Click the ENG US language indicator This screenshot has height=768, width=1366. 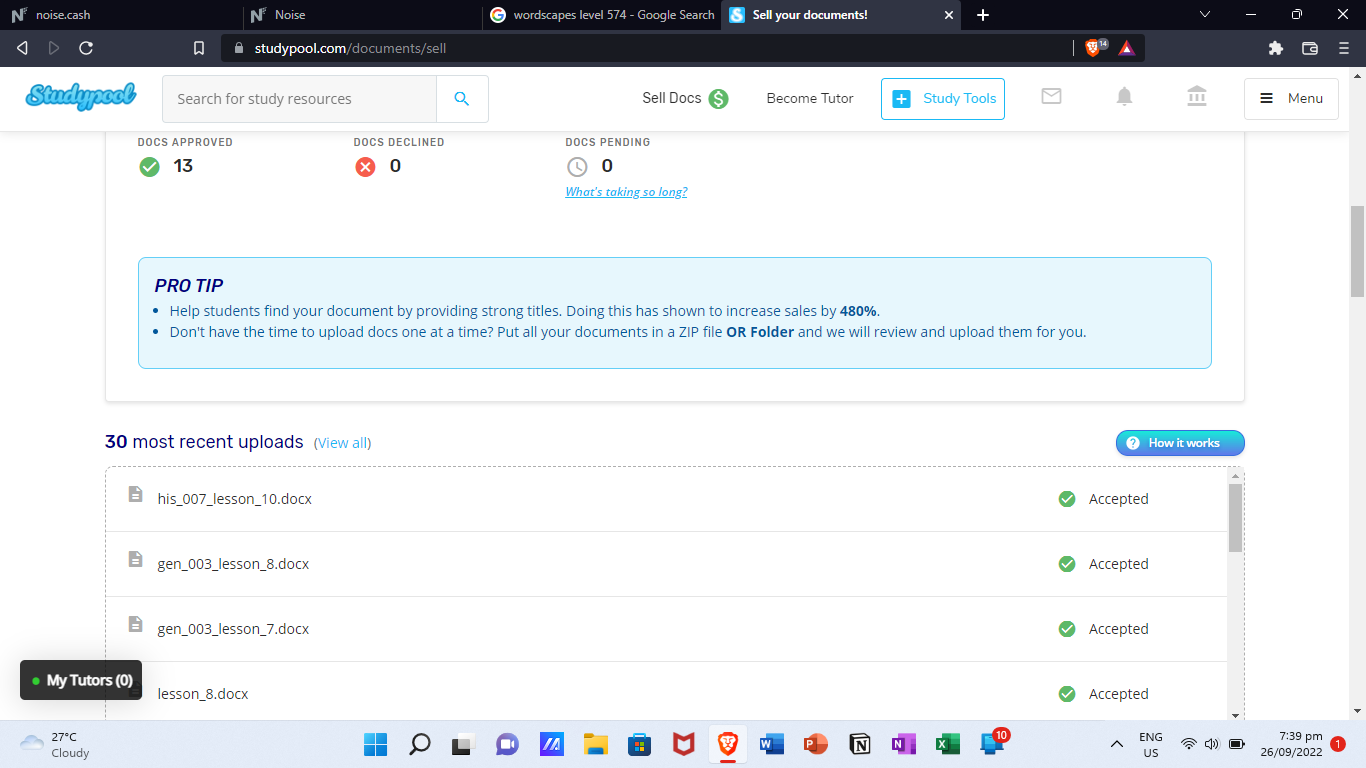[x=1151, y=744]
